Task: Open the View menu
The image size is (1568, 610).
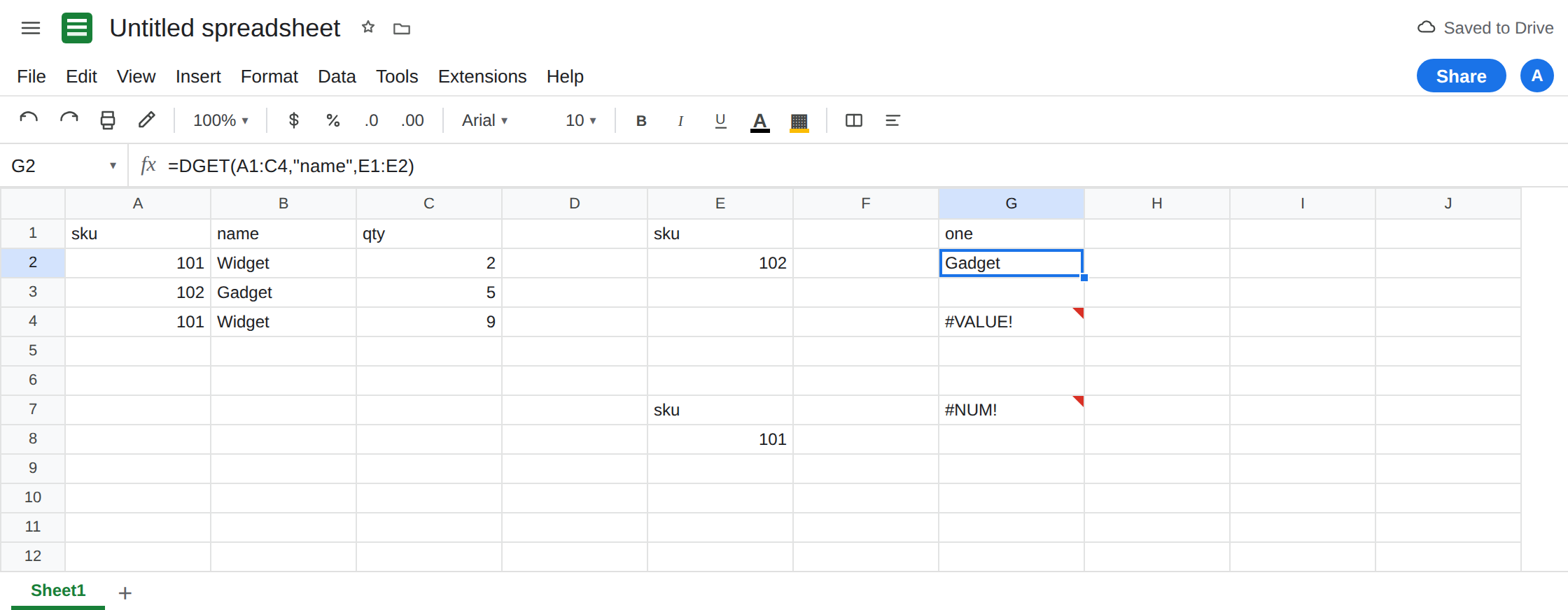Action: coord(136,76)
